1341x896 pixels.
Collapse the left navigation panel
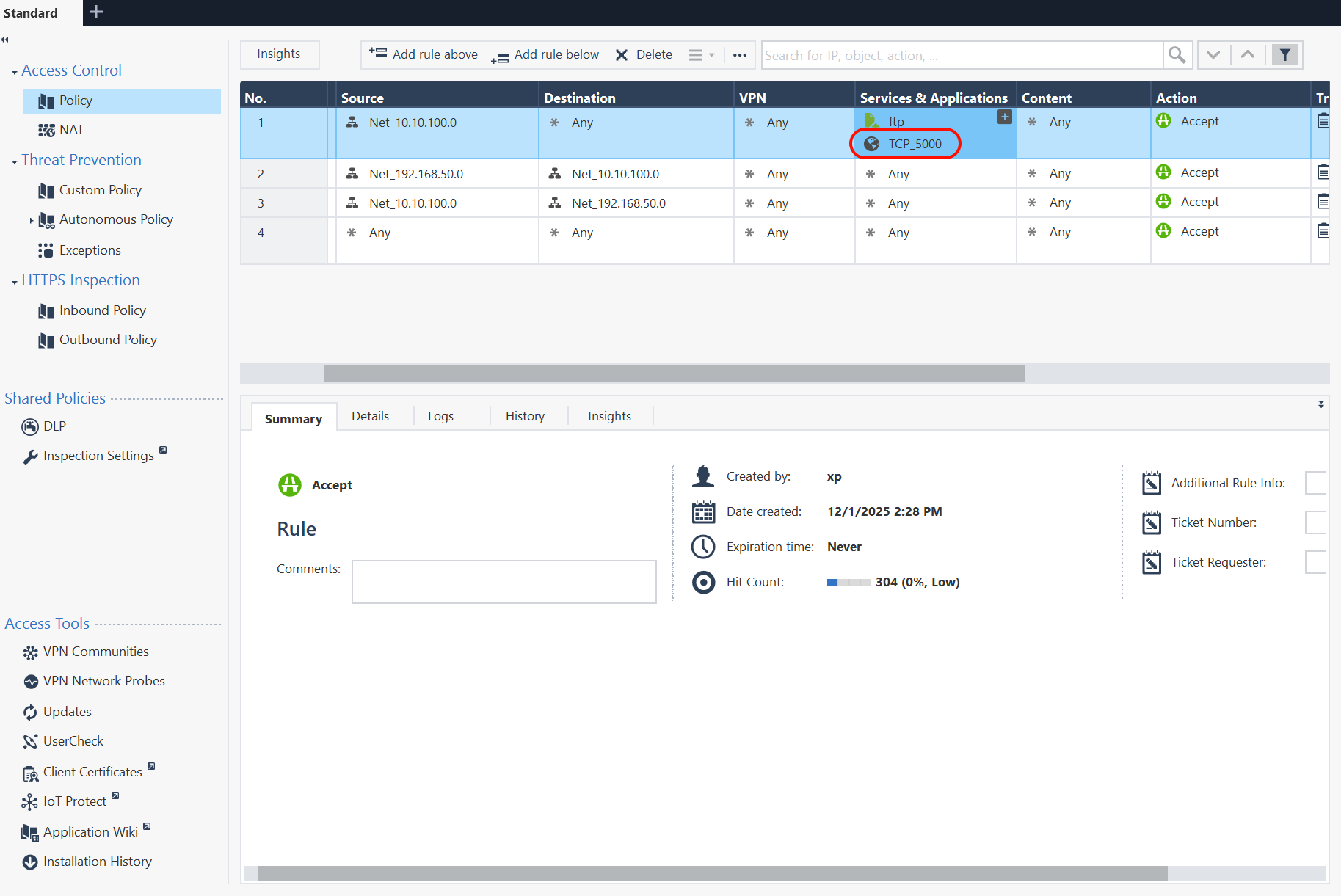(5, 40)
